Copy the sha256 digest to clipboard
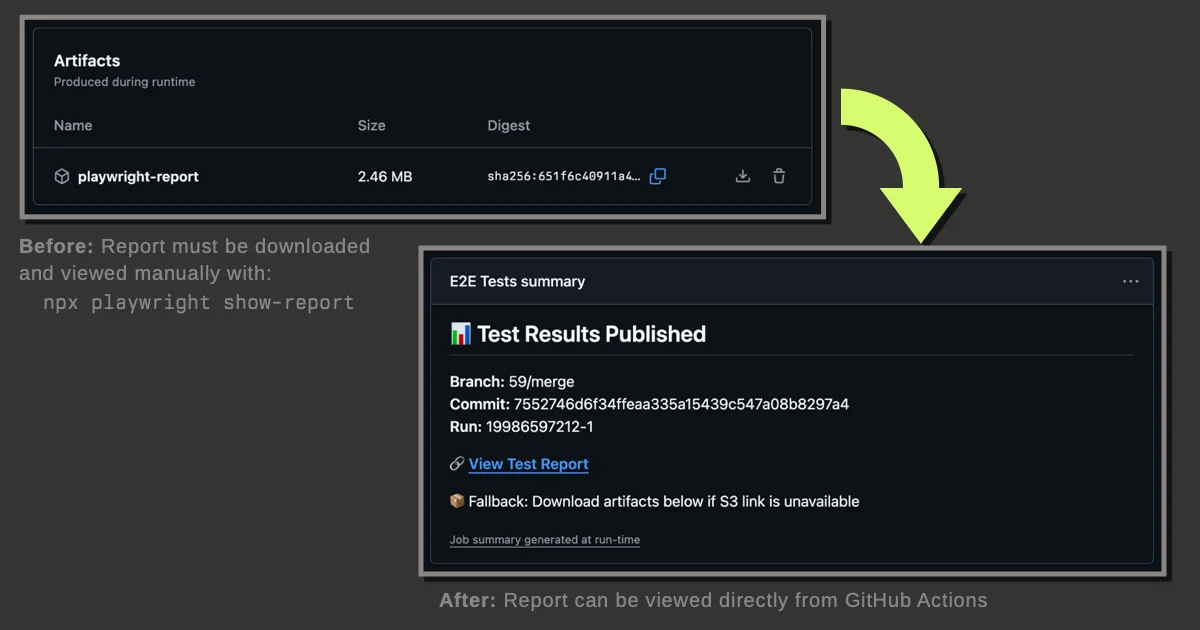Image resolution: width=1200 pixels, height=630 pixels. (658, 177)
